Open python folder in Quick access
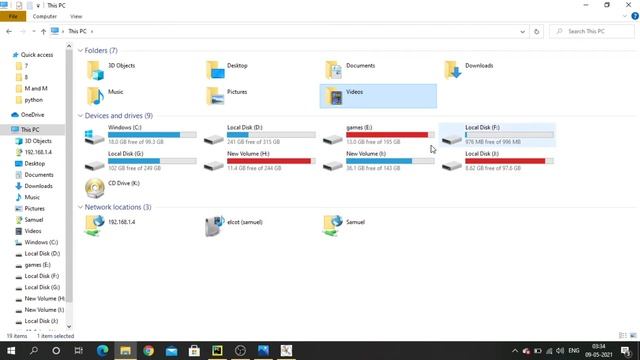This screenshot has width=640, height=360. (x=33, y=100)
